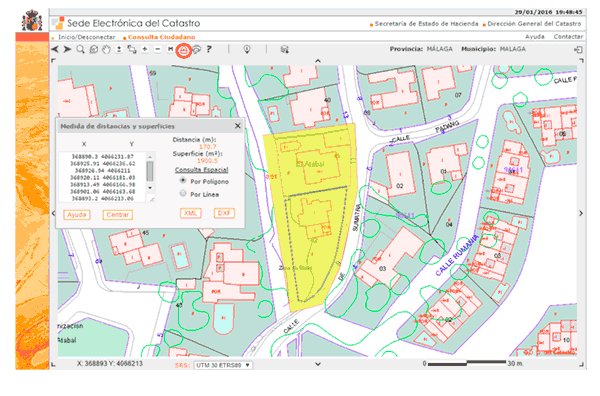Open the SRS UTM 30 ETRS89 dropdown
Image resolution: width=600 pixels, height=396 pixels.
pos(223,365)
